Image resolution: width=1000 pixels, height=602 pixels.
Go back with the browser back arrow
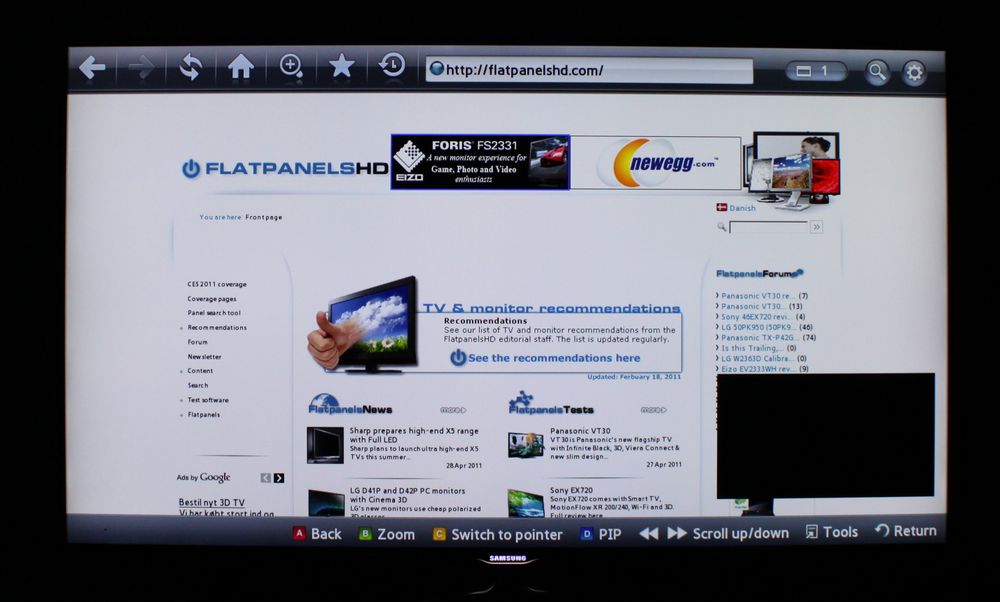pyautogui.click(x=92, y=68)
